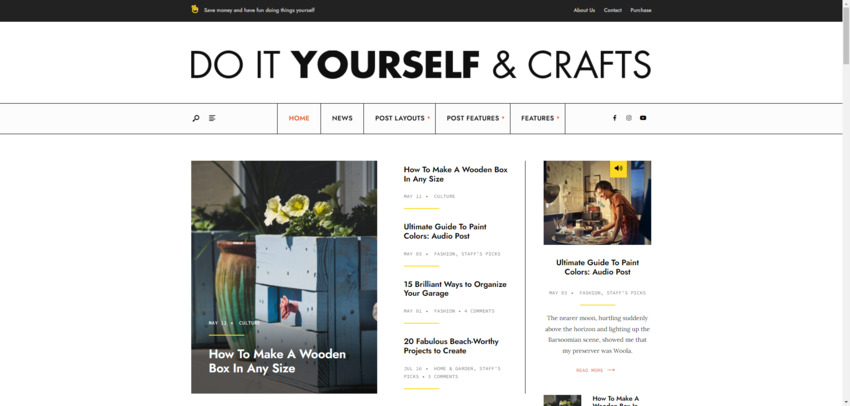Expand the Post Layouts dropdown menu
The height and width of the screenshot is (406, 850).
[x=400, y=118]
